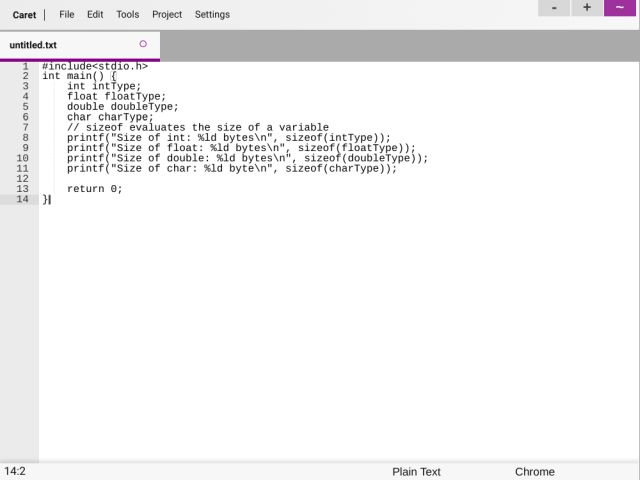The height and width of the screenshot is (480, 640).
Task: Place cursor in the #include<stdio.h> line
Action: point(95,66)
